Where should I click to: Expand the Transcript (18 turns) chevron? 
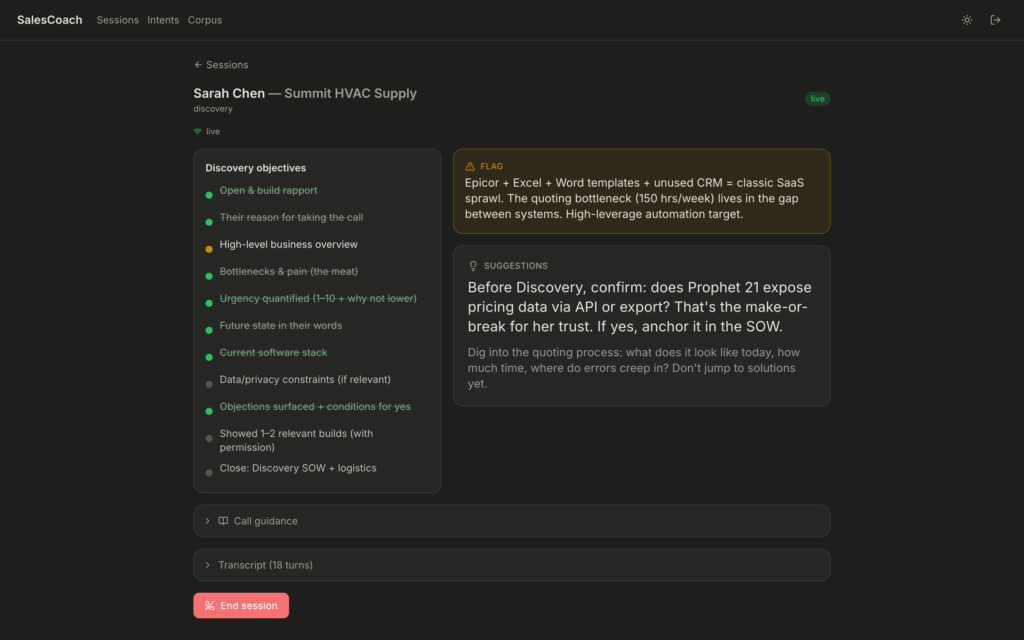click(208, 565)
